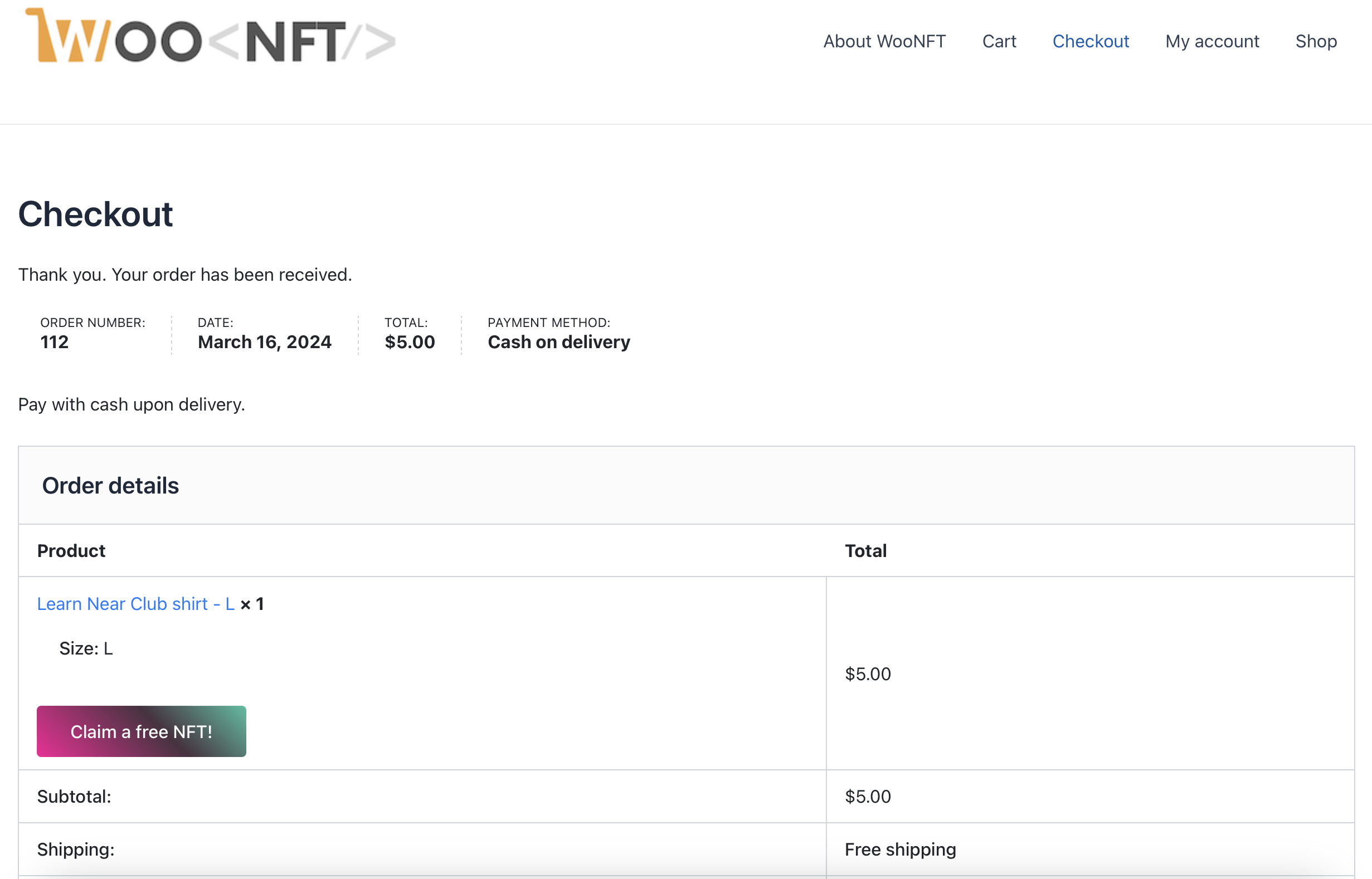The height and width of the screenshot is (879, 1372).
Task: Open the About WooNFT page
Action: 884,41
